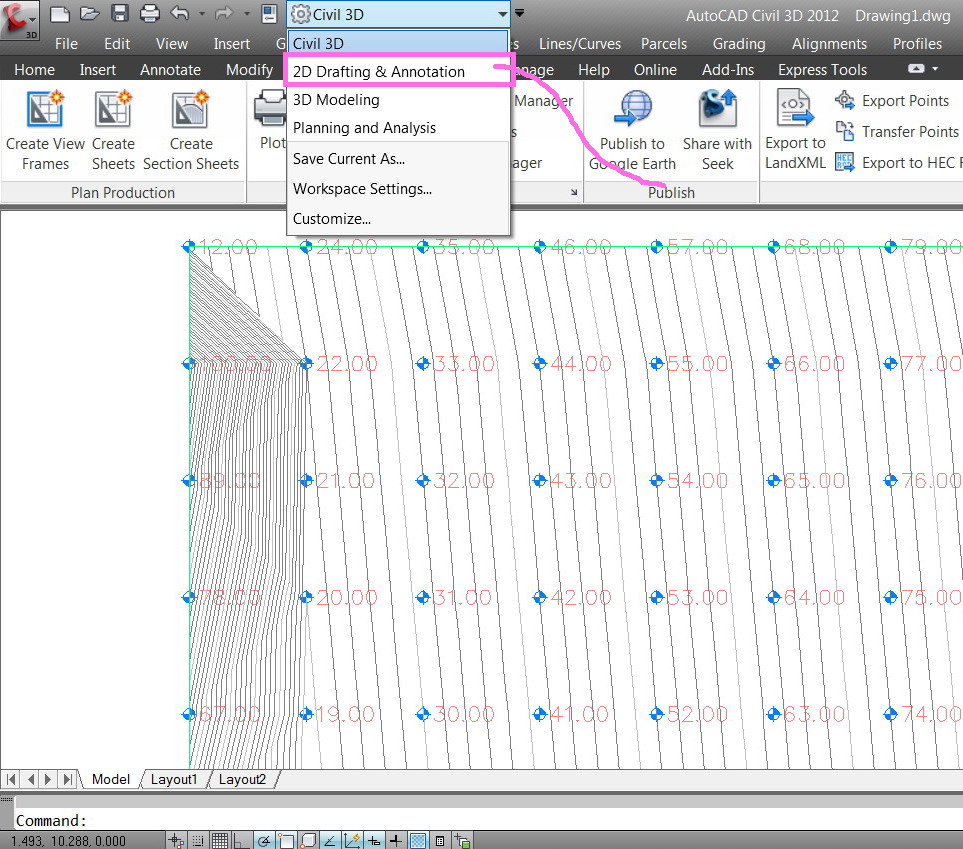Open the Alignments menu
963x849 pixels.
[x=829, y=44]
